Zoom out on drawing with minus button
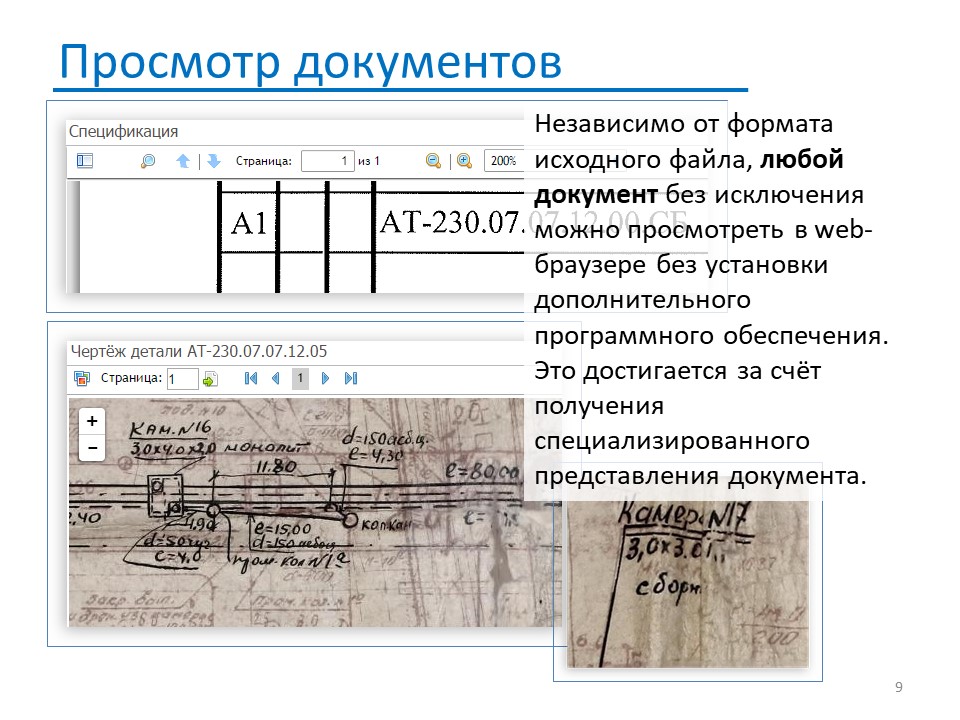960x720 pixels. [x=92, y=448]
